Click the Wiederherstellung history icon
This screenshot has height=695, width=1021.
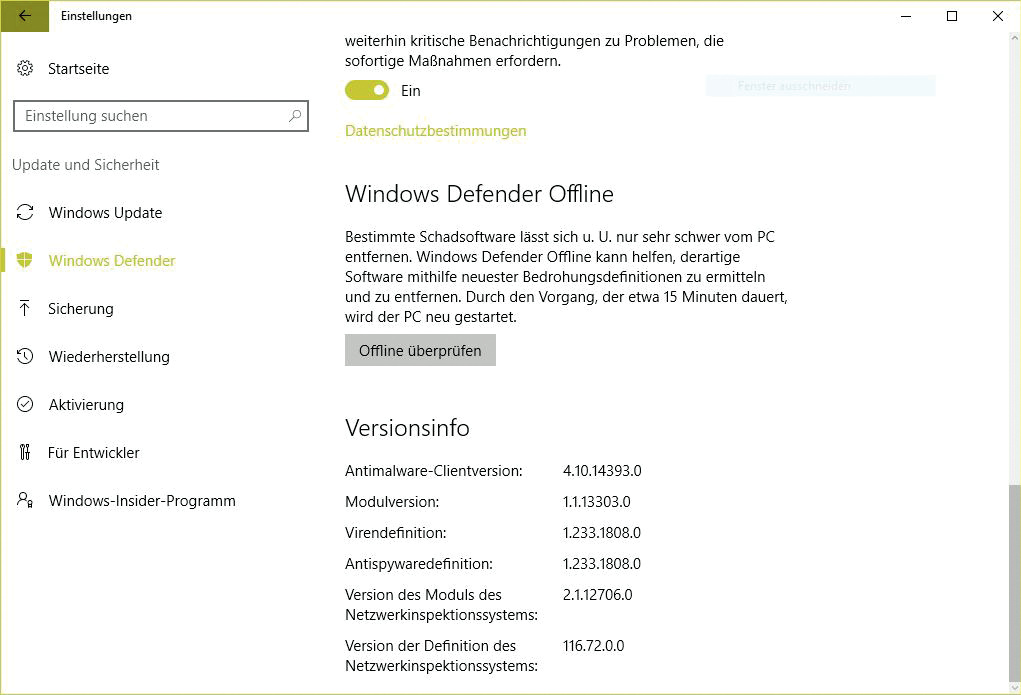pyautogui.click(x=25, y=357)
